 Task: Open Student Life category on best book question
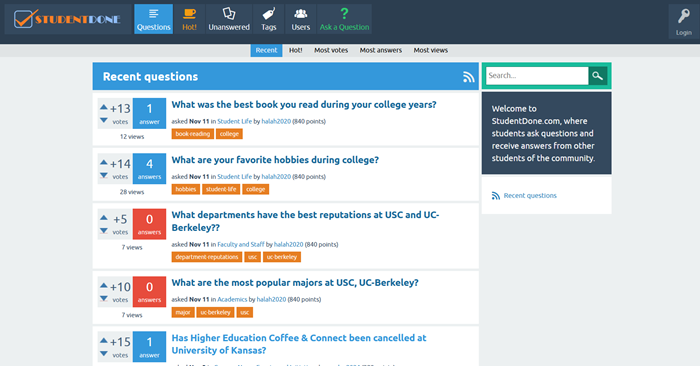234,121
